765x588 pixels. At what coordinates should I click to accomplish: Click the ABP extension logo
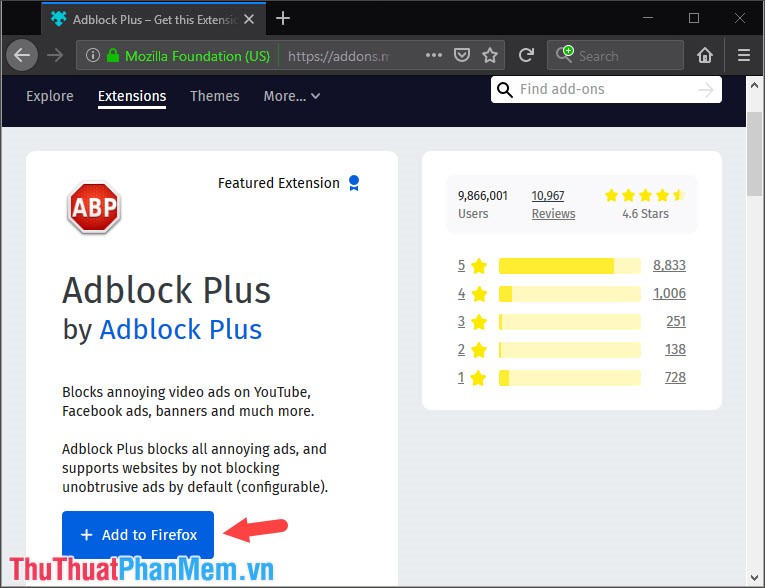pyautogui.click(x=94, y=207)
